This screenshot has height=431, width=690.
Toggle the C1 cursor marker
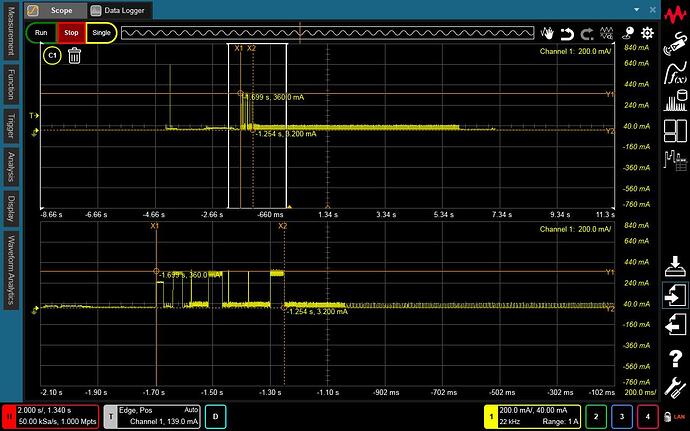click(x=51, y=55)
